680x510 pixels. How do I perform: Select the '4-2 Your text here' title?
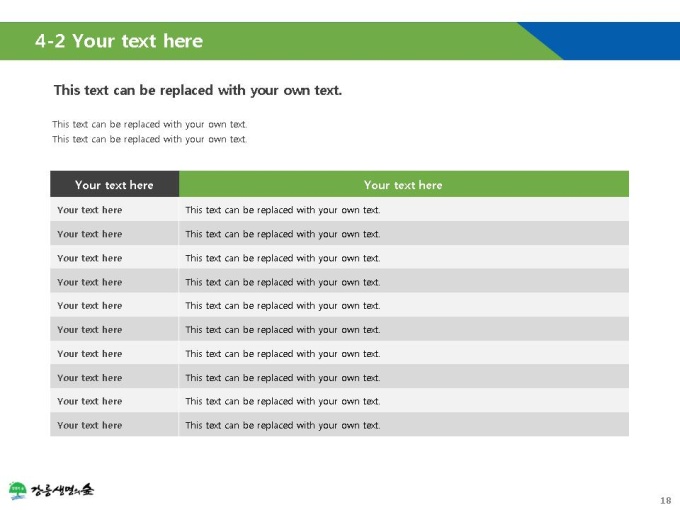coord(119,41)
